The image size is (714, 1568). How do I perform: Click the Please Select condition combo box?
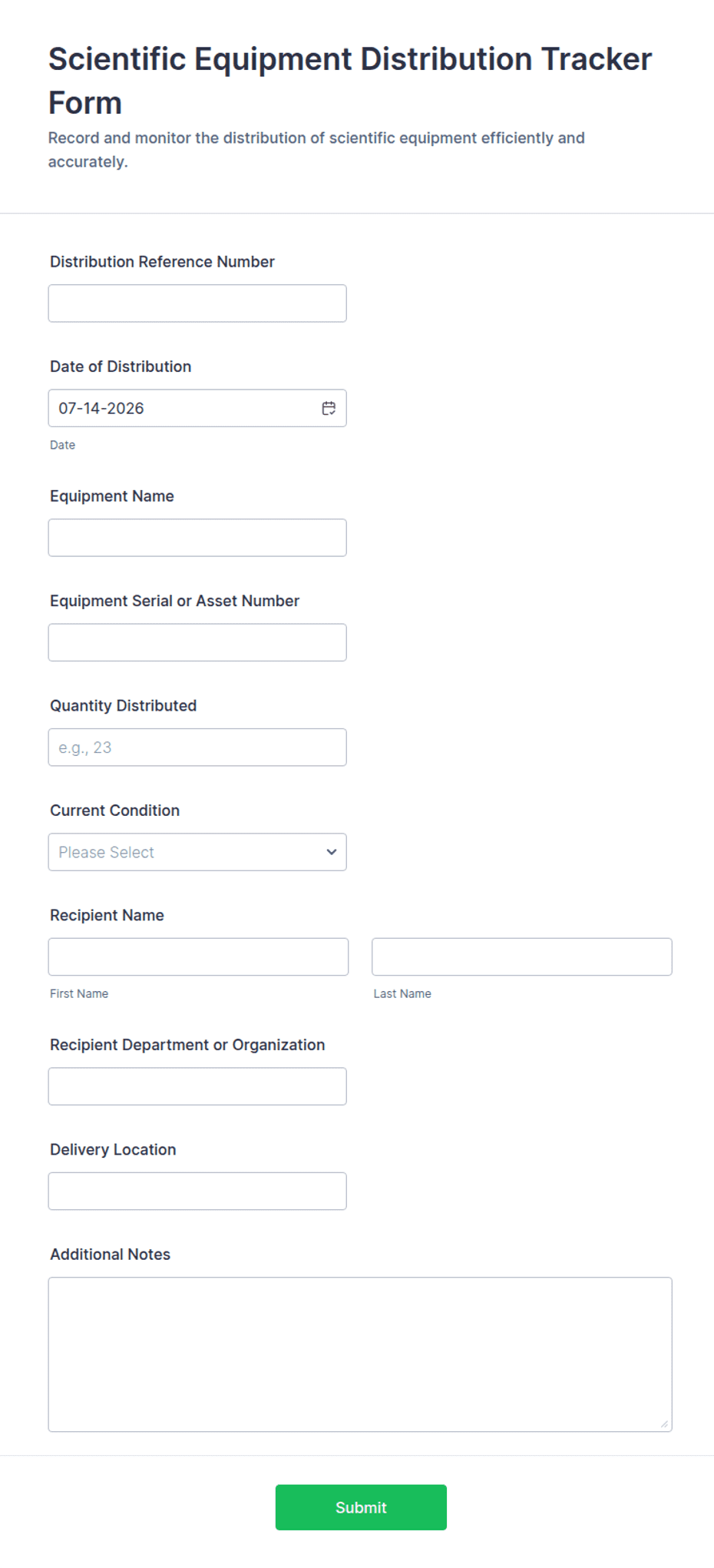pyautogui.click(x=197, y=852)
